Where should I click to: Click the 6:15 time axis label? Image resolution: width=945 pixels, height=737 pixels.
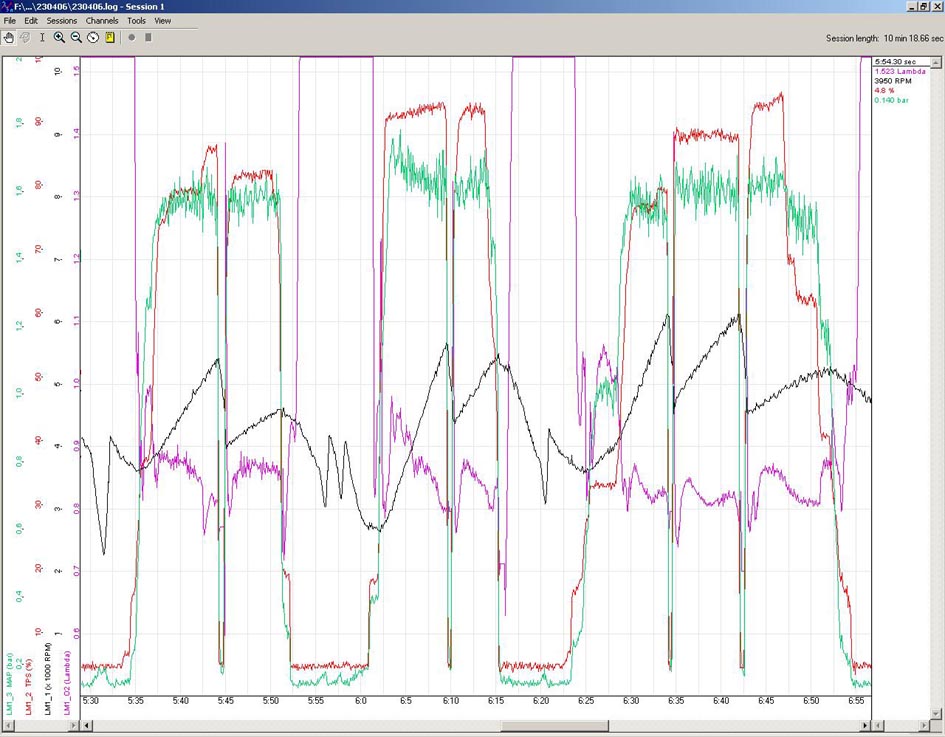496,701
